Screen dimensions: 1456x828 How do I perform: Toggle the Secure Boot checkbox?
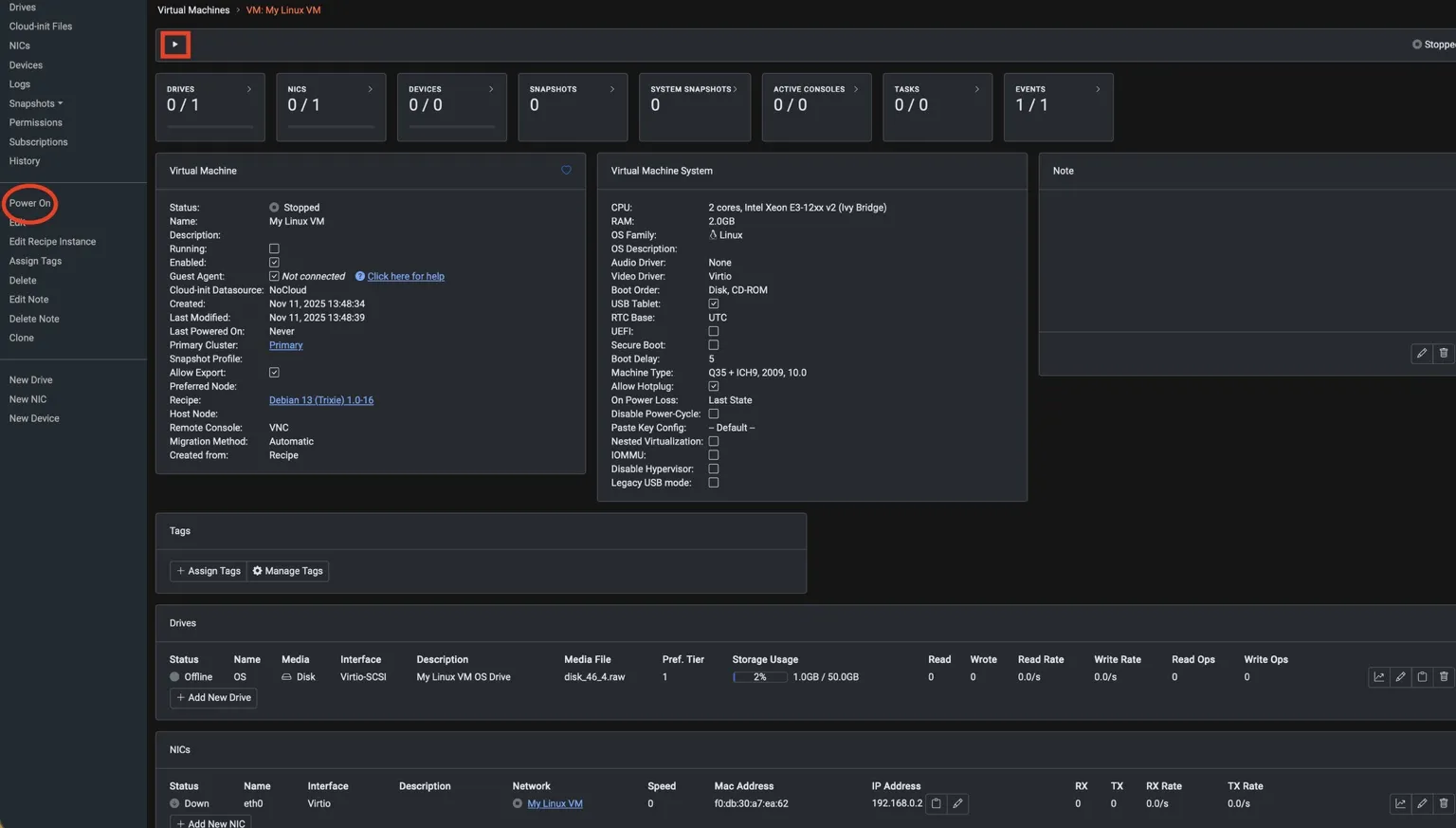click(714, 345)
